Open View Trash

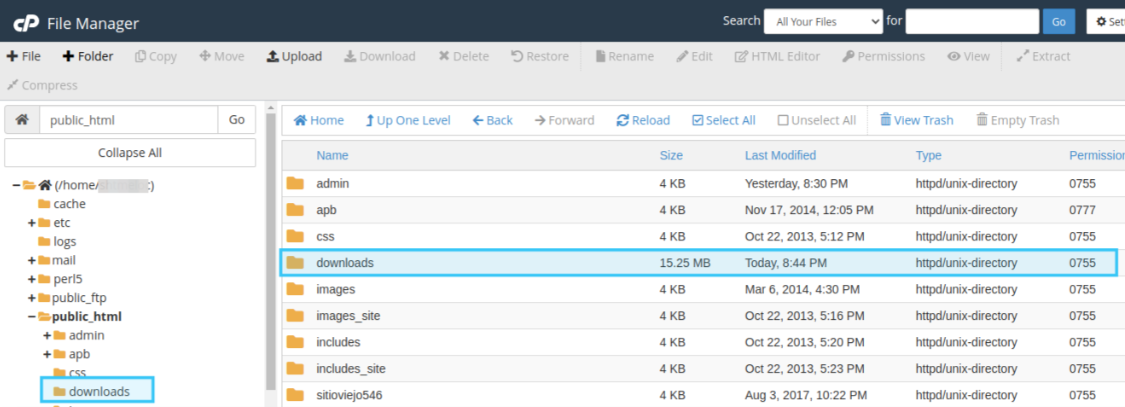(x=916, y=120)
